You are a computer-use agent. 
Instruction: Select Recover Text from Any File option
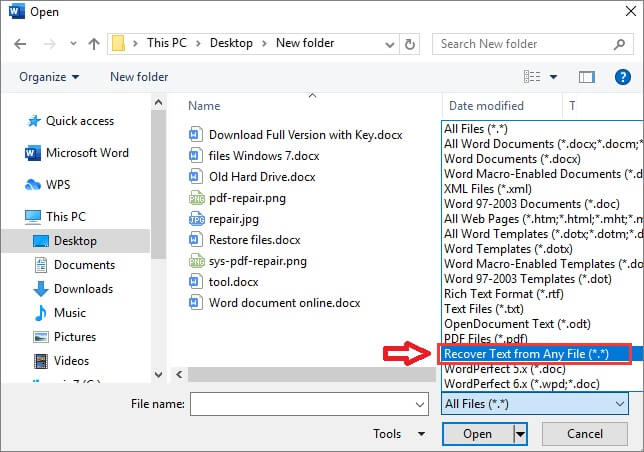coord(526,354)
